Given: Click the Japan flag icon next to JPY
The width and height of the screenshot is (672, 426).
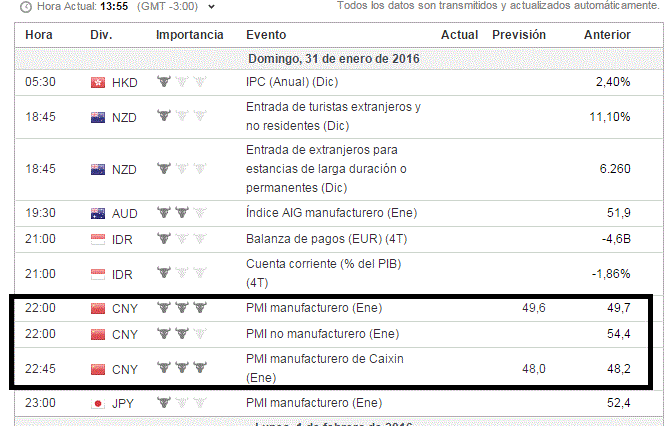Looking at the screenshot, I should click(x=98, y=404).
